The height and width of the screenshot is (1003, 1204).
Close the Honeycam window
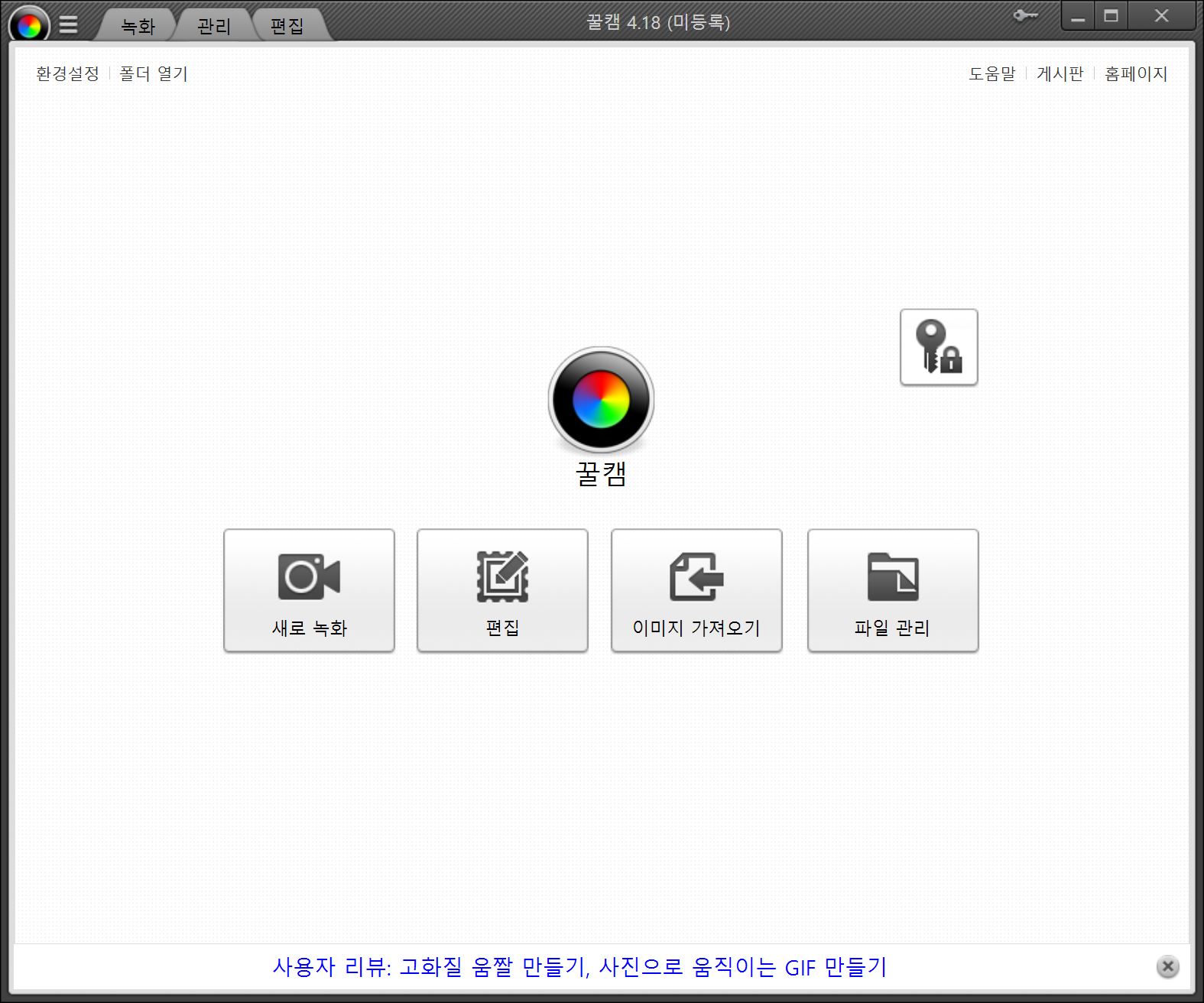click(1161, 16)
